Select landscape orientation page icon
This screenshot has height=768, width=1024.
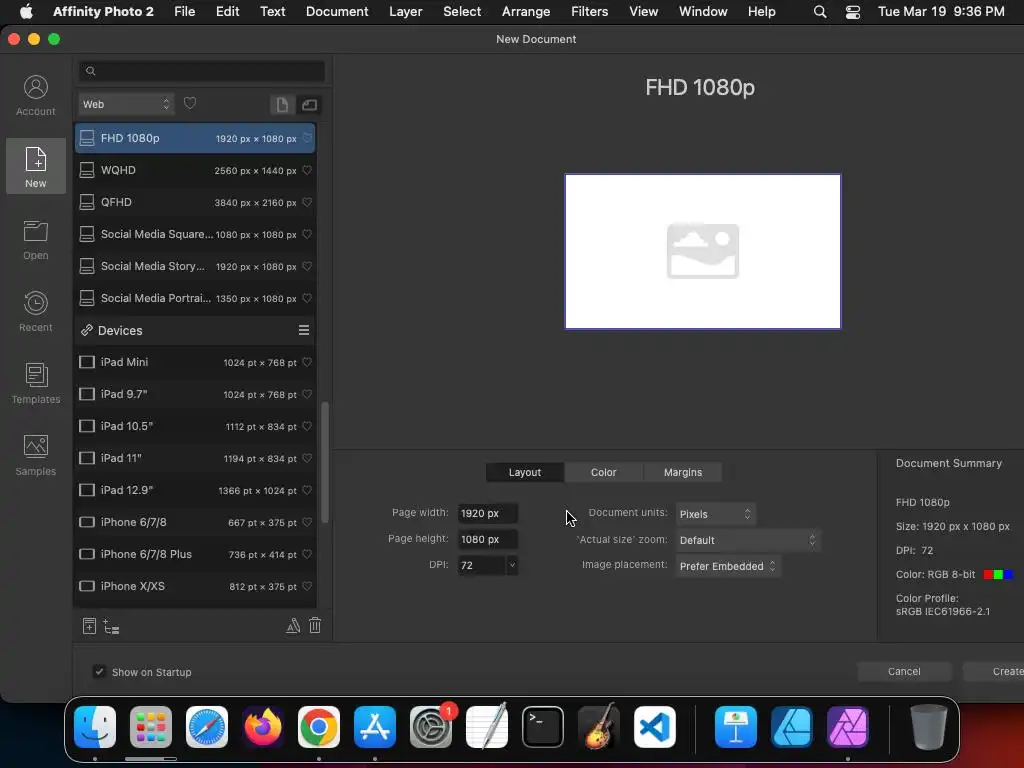309,104
